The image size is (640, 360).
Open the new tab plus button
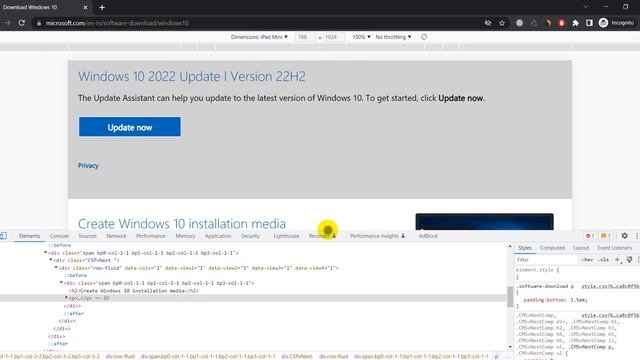pyautogui.click(x=102, y=7)
